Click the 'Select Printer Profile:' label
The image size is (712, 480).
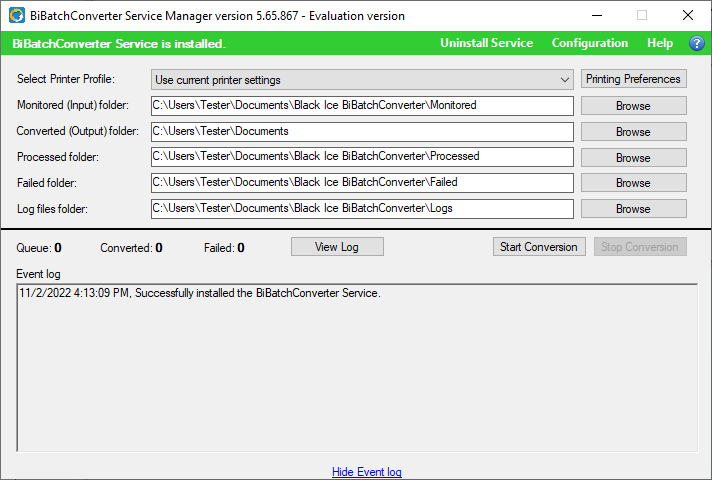pyautogui.click(x=66, y=79)
